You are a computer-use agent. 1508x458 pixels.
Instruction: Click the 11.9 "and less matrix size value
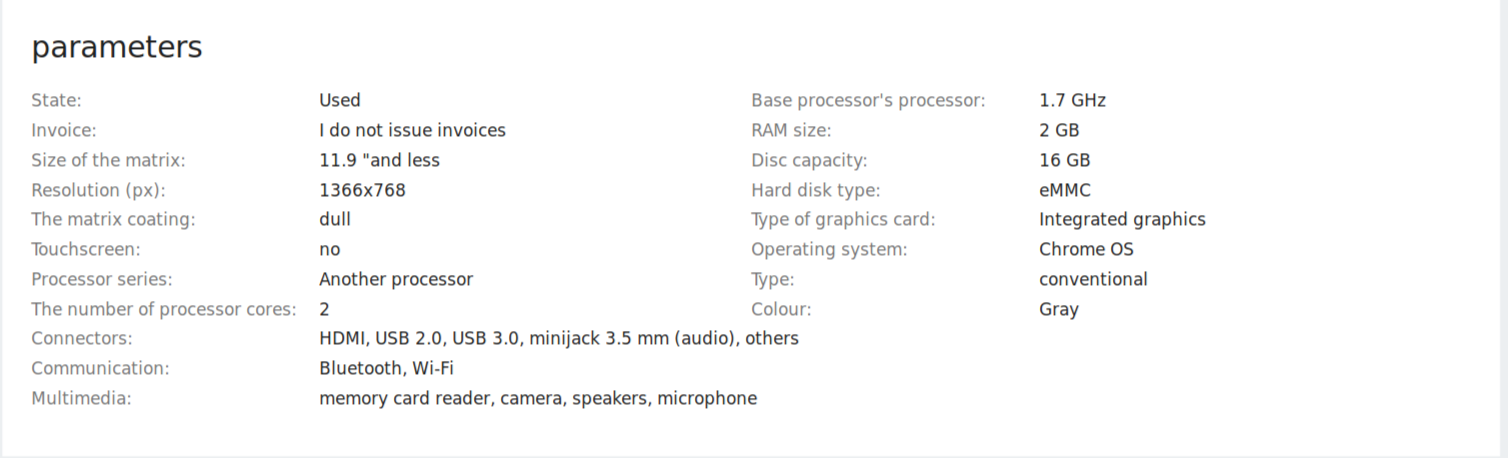tap(379, 160)
